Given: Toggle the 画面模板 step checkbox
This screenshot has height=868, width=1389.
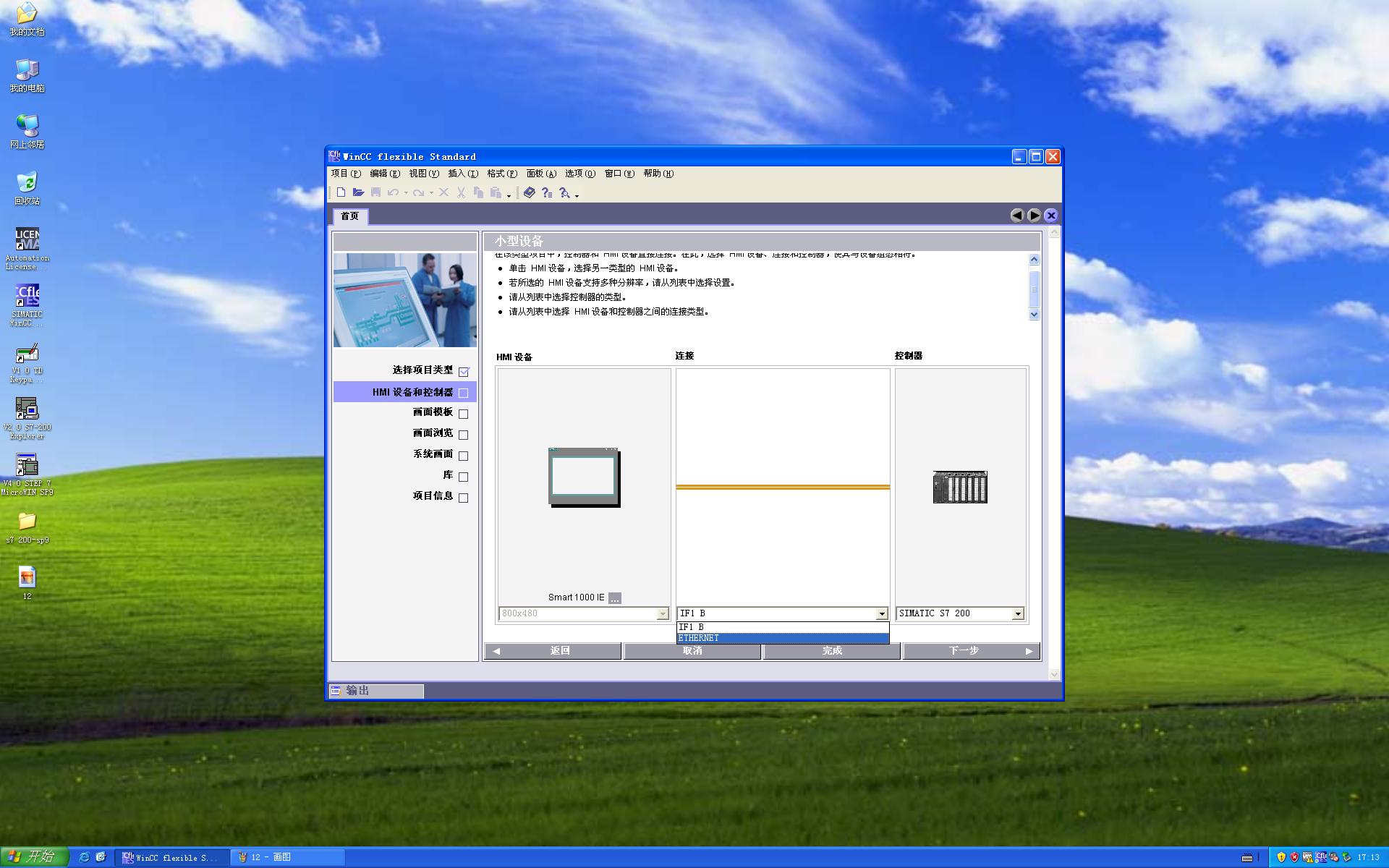Looking at the screenshot, I should [x=464, y=414].
